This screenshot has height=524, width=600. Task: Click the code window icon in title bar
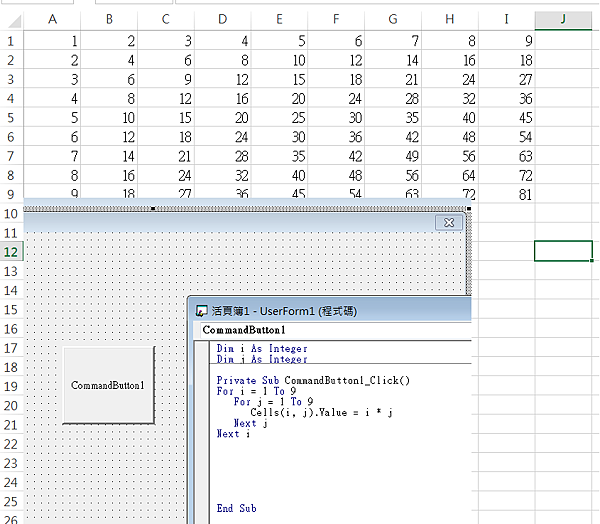point(200,311)
